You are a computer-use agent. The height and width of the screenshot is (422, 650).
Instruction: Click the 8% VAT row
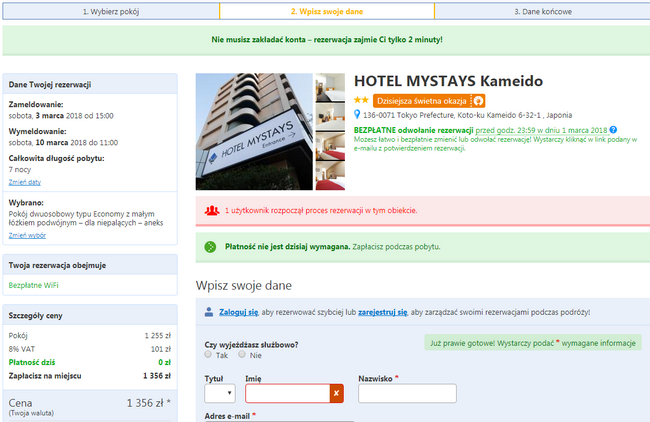(x=90, y=349)
